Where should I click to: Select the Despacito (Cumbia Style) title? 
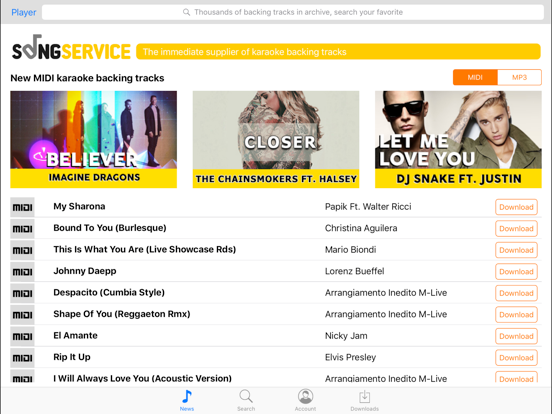(x=109, y=293)
